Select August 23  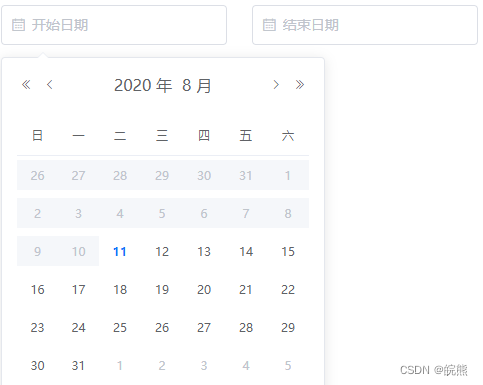tap(37, 327)
